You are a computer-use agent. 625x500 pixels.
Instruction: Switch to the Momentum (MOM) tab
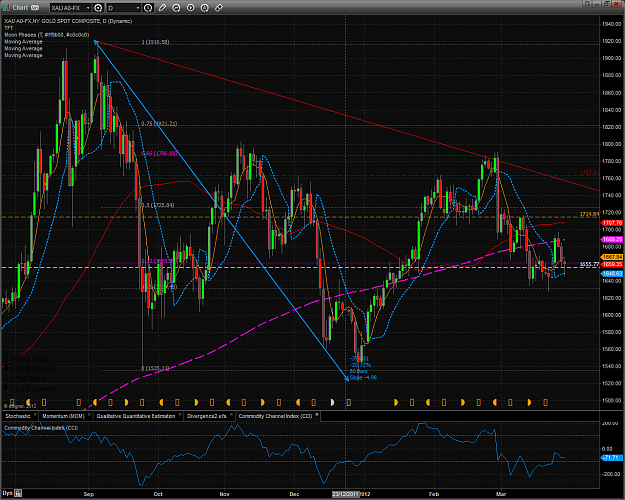pos(63,416)
